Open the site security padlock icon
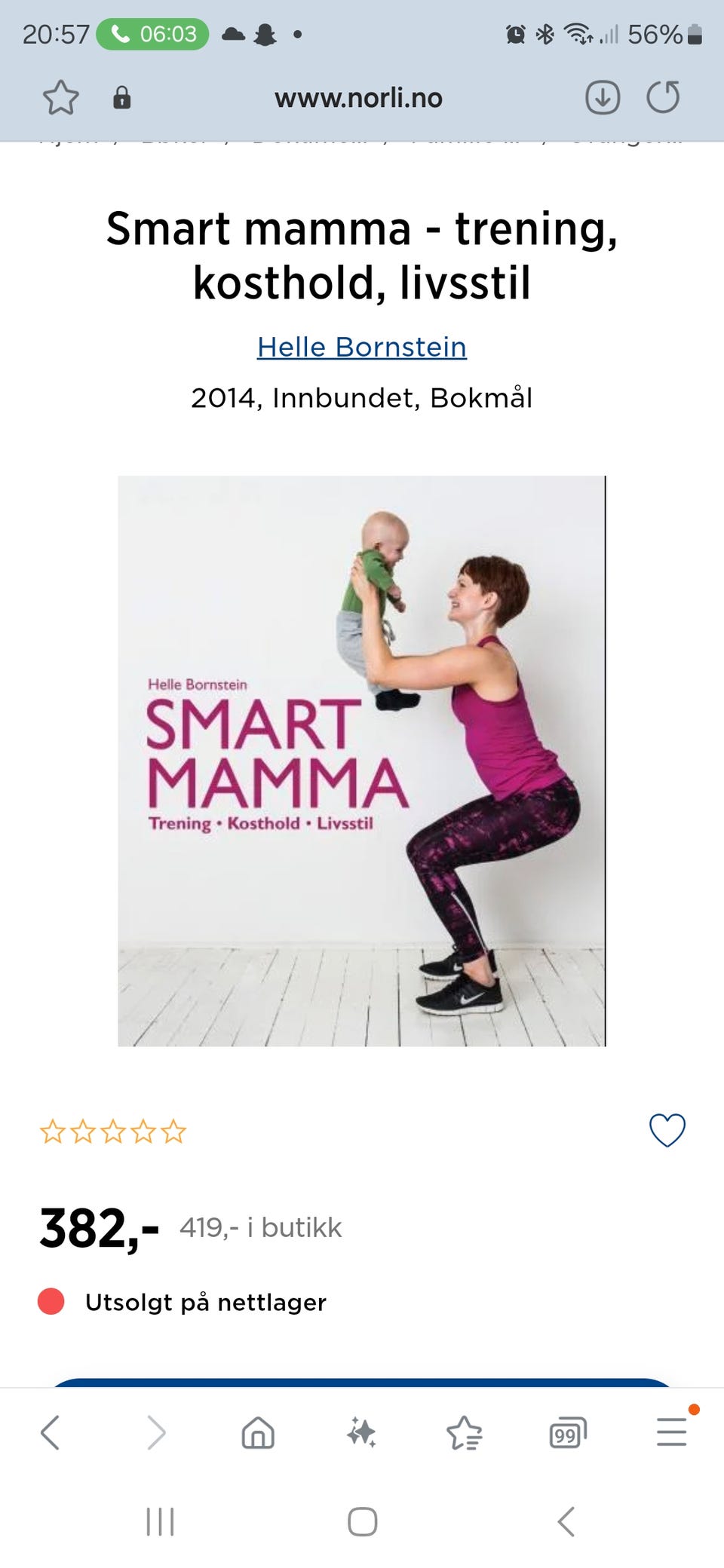The image size is (724, 1568). tap(121, 98)
